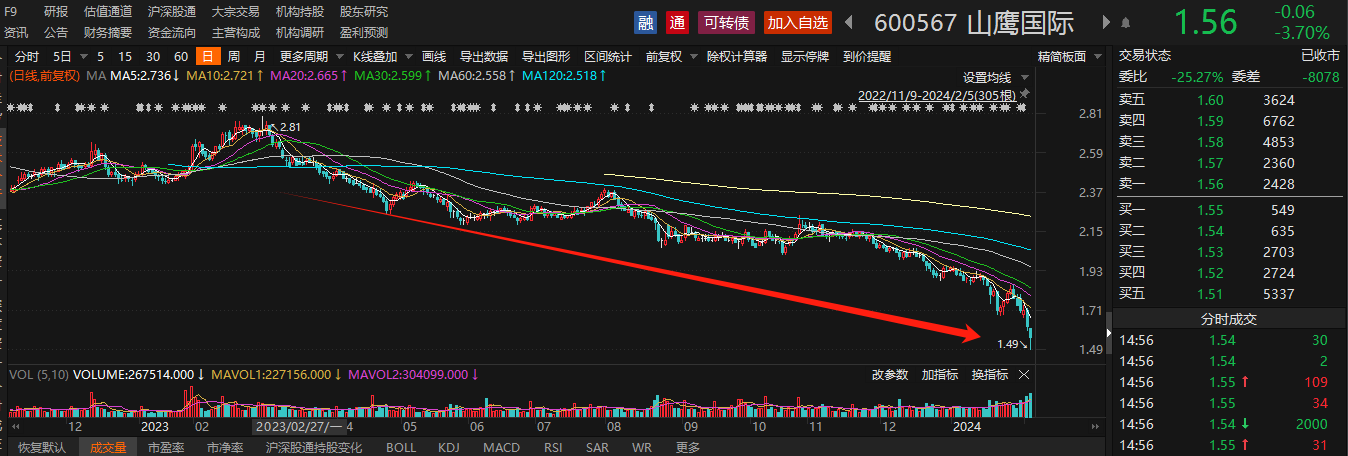1348x456 pixels.
Task: Switch to the 5-minute period
Action: coord(100,57)
